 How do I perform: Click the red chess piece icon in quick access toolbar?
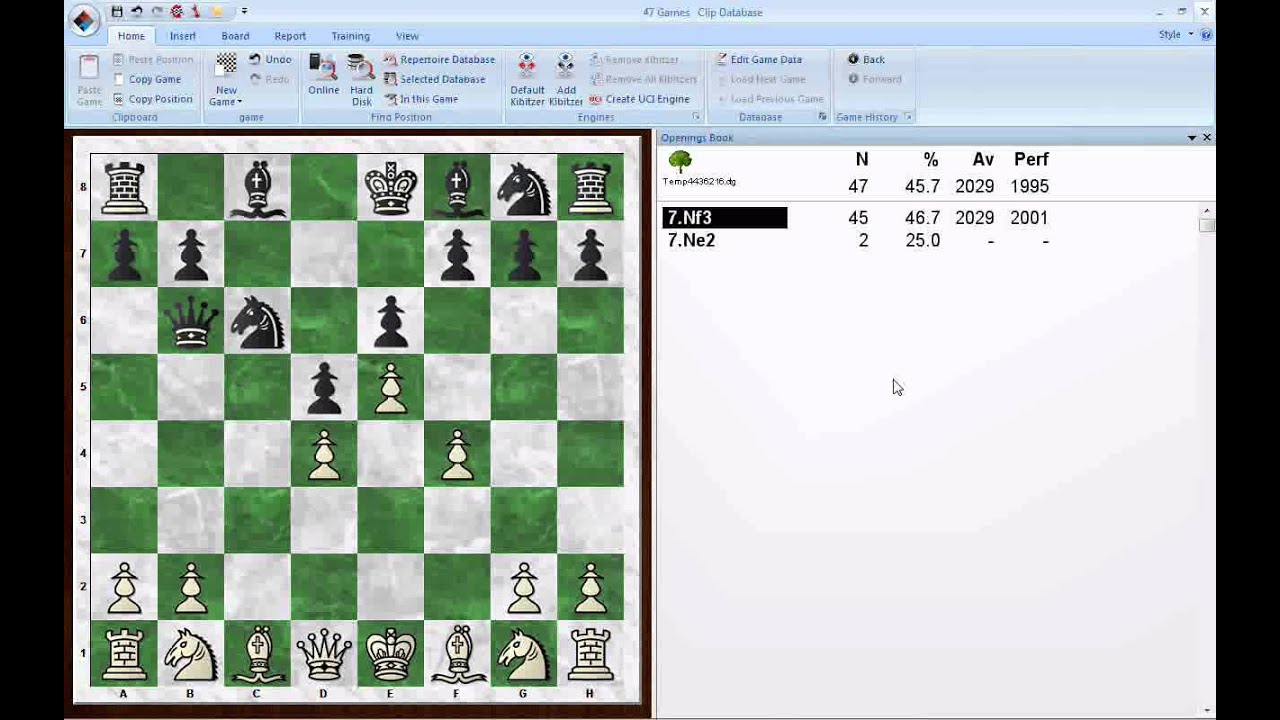point(195,12)
